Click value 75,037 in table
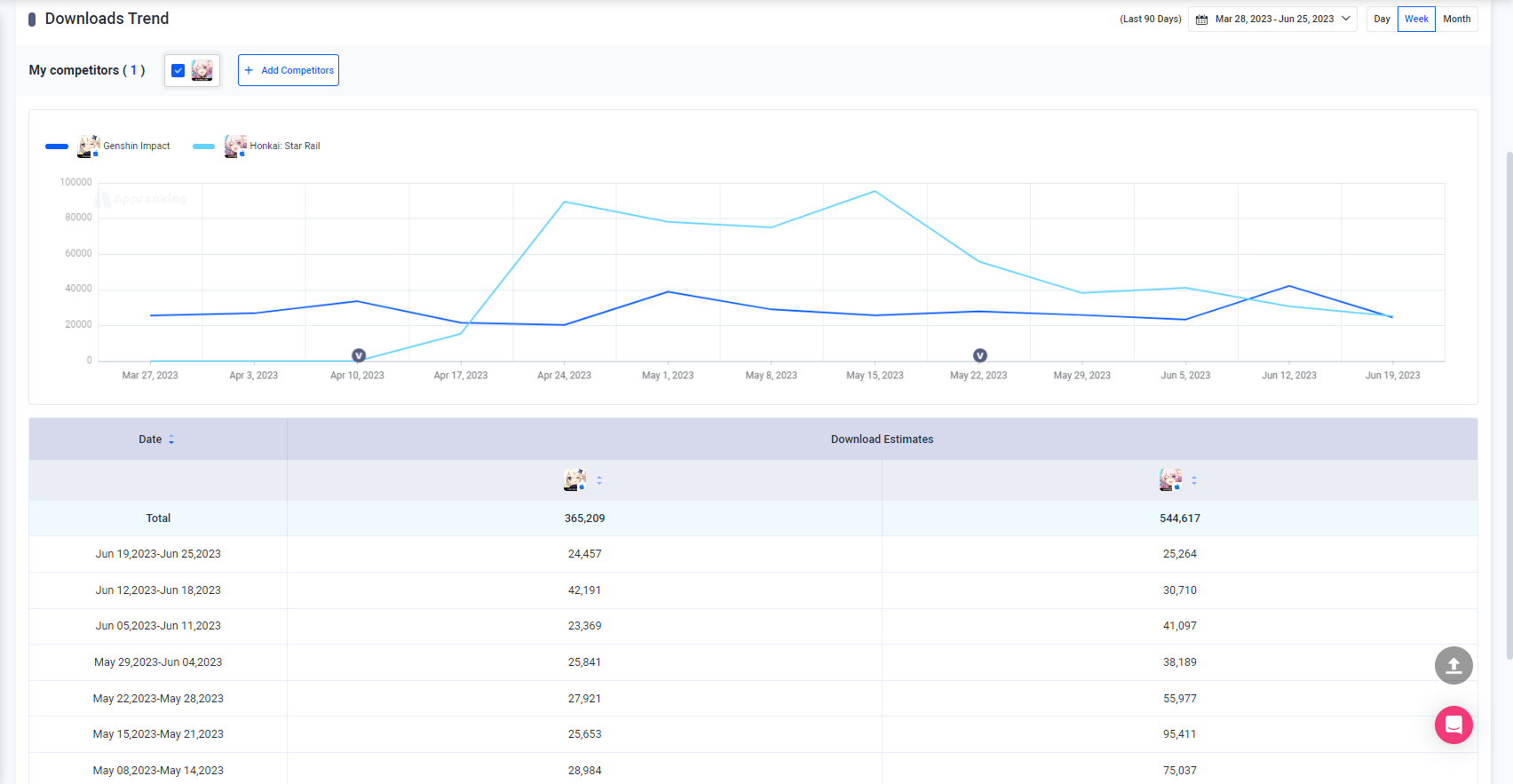Image resolution: width=1513 pixels, height=784 pixels. coord(1179,771)
